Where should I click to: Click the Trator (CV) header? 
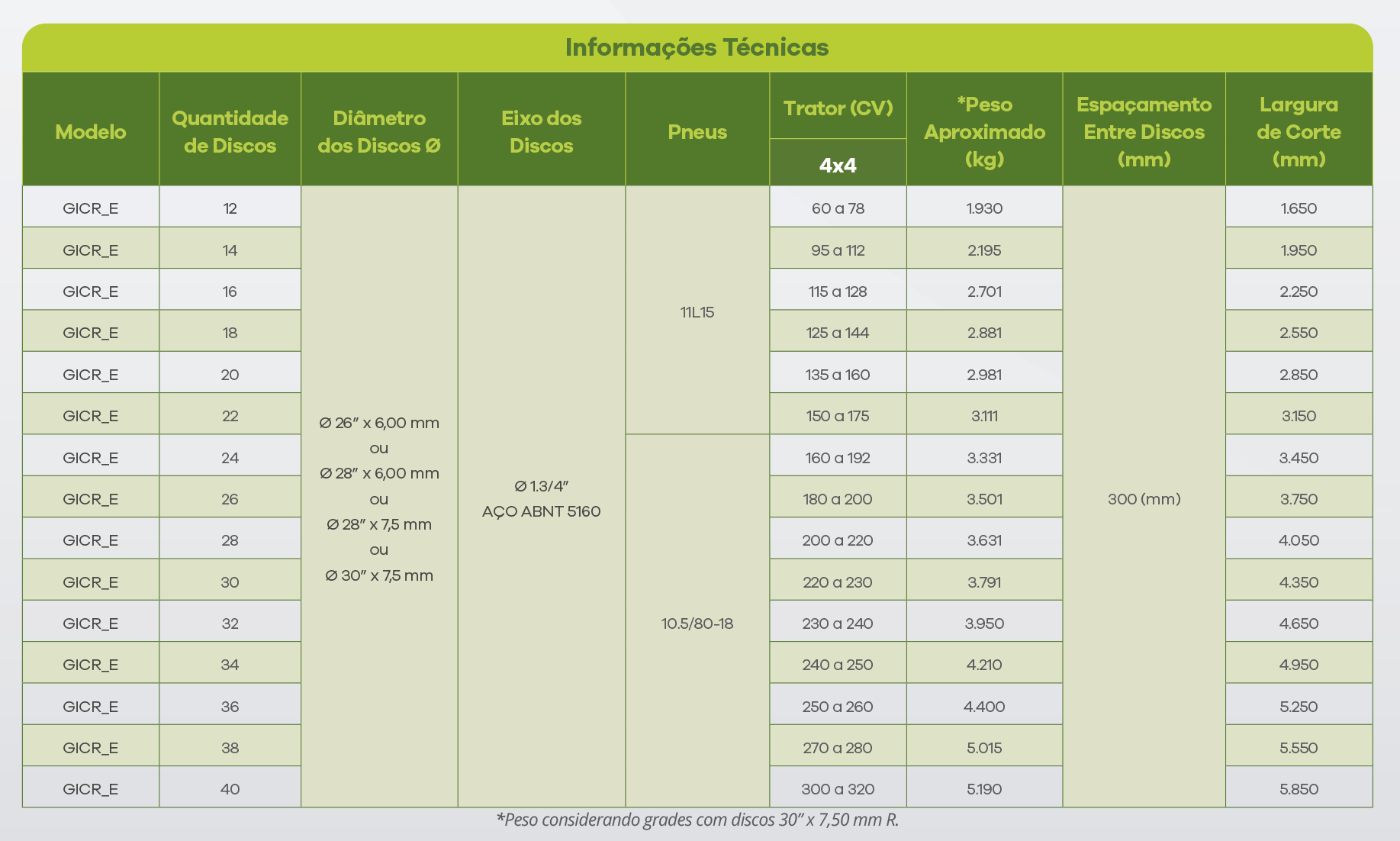[x=838, y=108]
